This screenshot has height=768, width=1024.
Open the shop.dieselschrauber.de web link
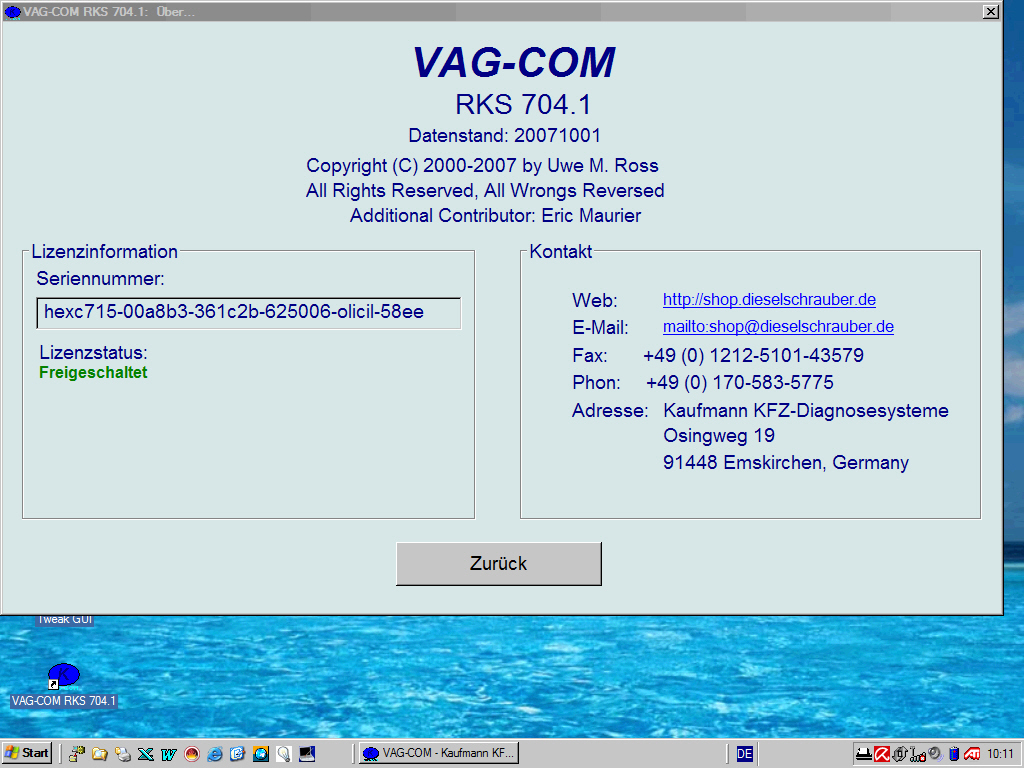click(769, 300)
